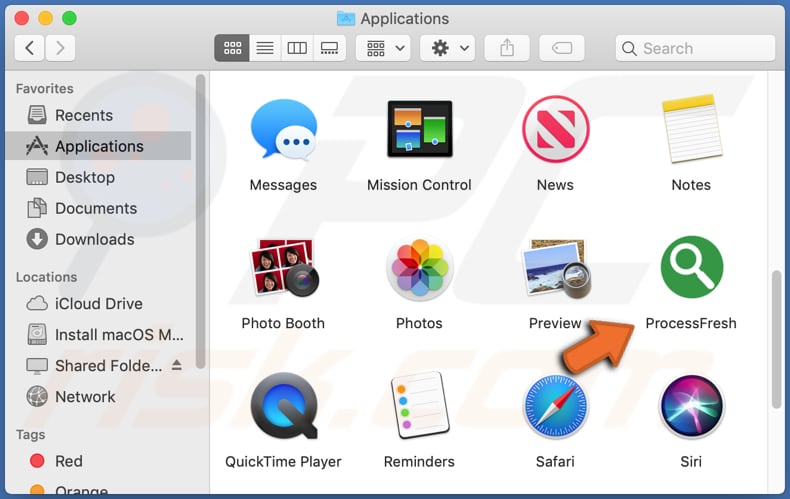
Task: Click the Safari app icon
Action: tap(556, 406)
